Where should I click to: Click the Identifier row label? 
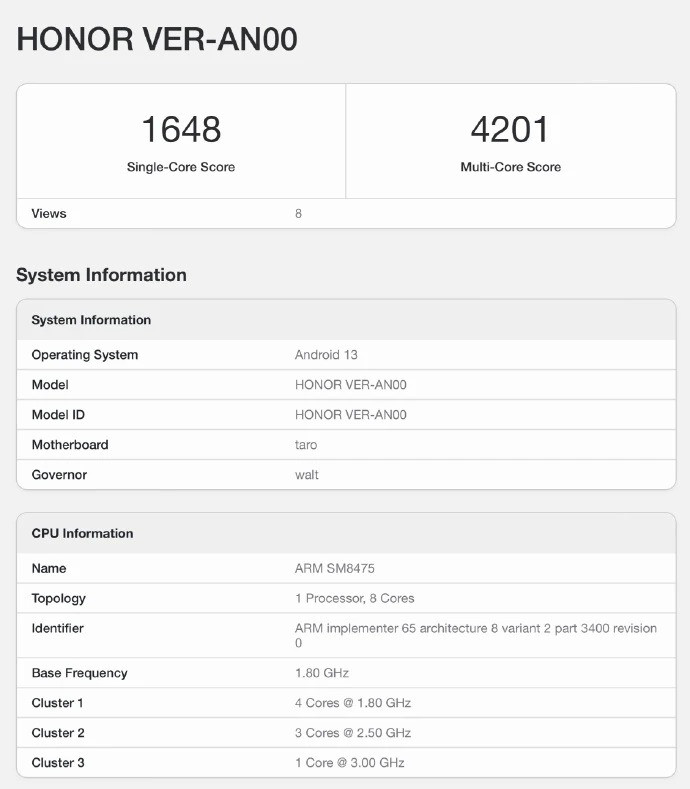coord(57,628)
